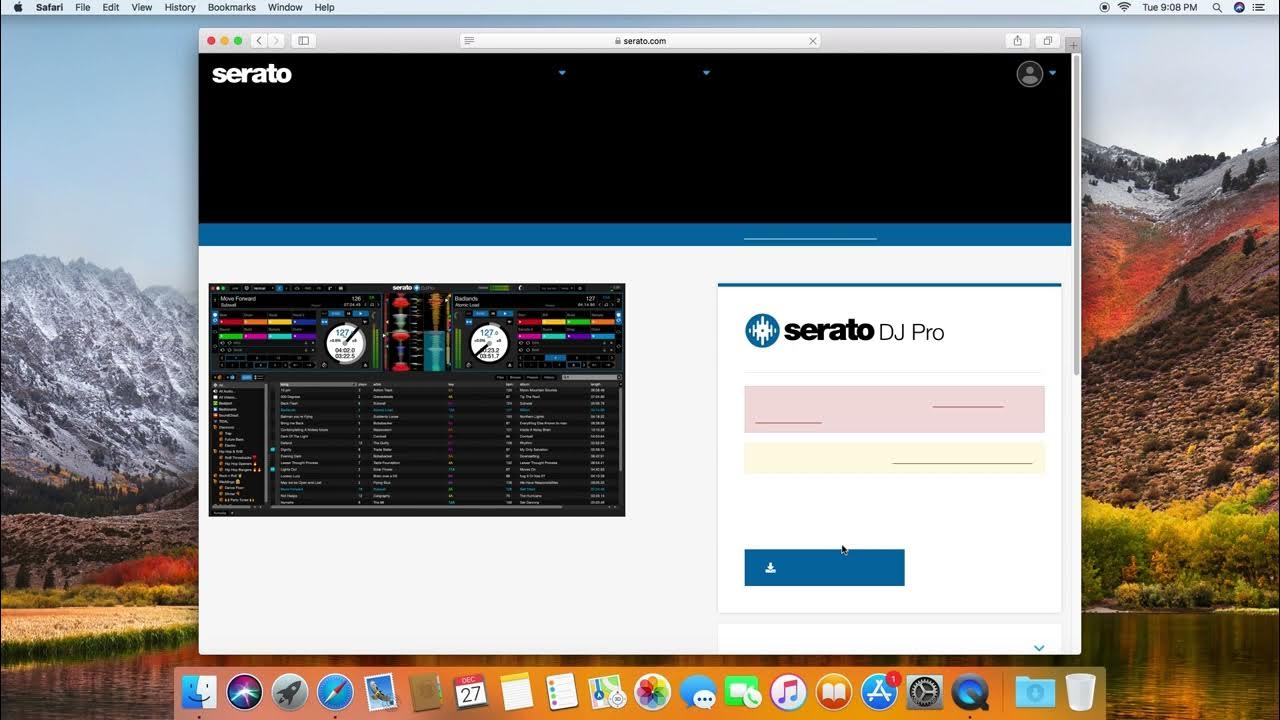This screenshot has width=1280, height=720.
Task: Open Messages from the Dock
Action: (x=697, y=692)
